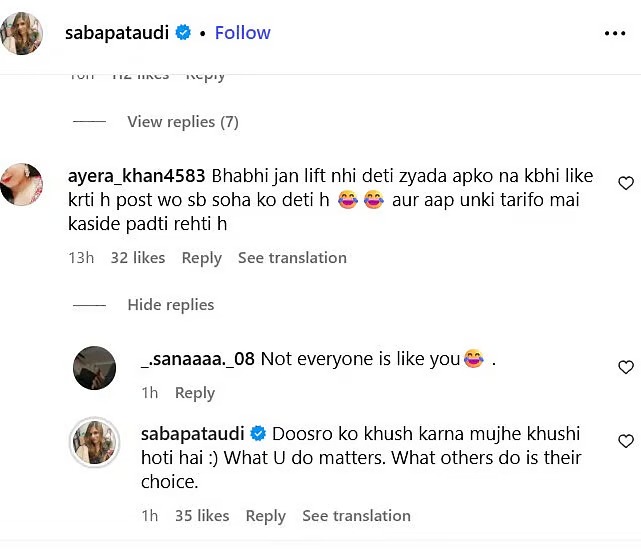Image resolution: width=641 pixels, height=555 pixels.
Task: Open sabapataudi's avatar in reply
Action: 95,442
